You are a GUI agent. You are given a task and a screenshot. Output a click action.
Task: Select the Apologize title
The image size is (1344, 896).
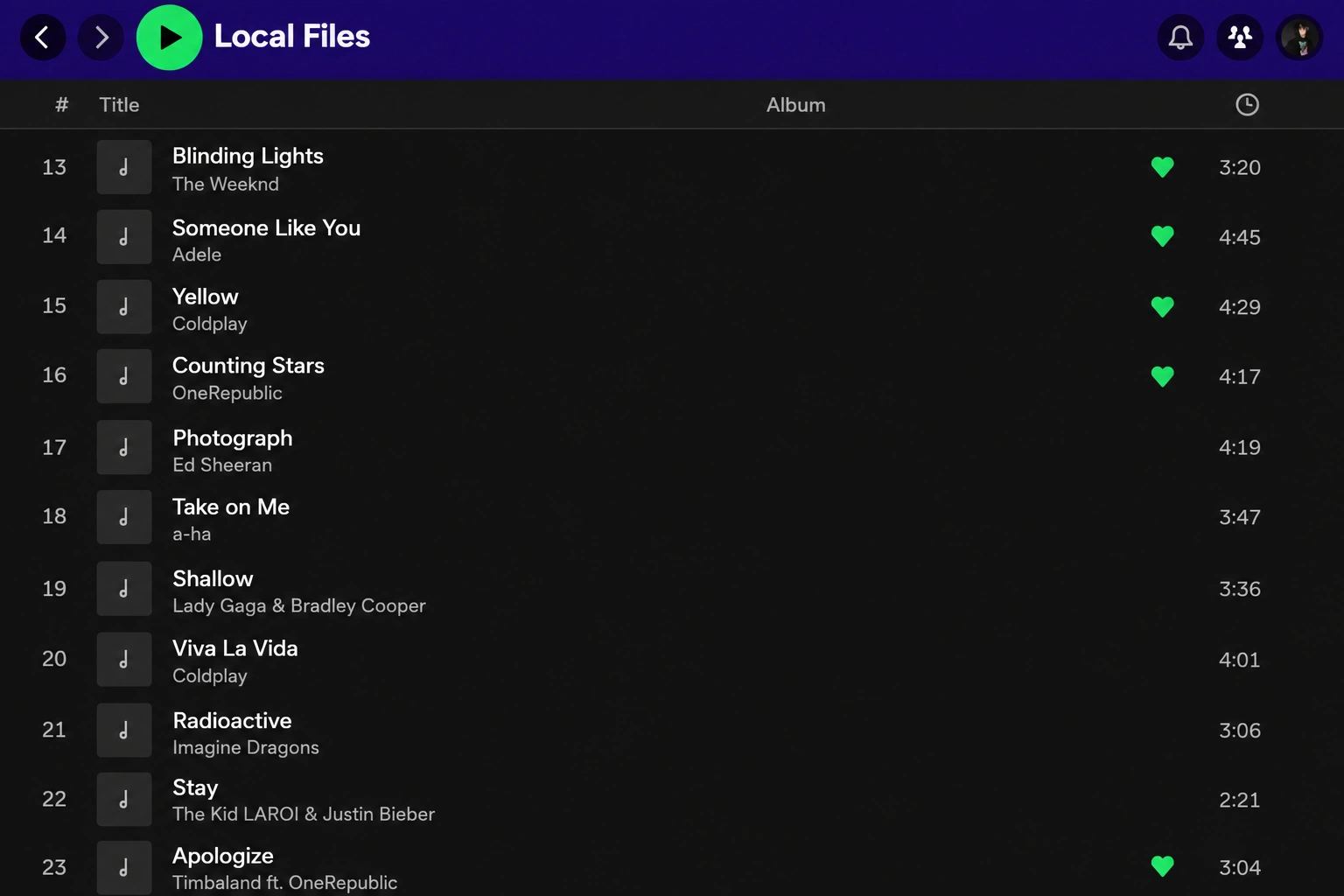222,856
